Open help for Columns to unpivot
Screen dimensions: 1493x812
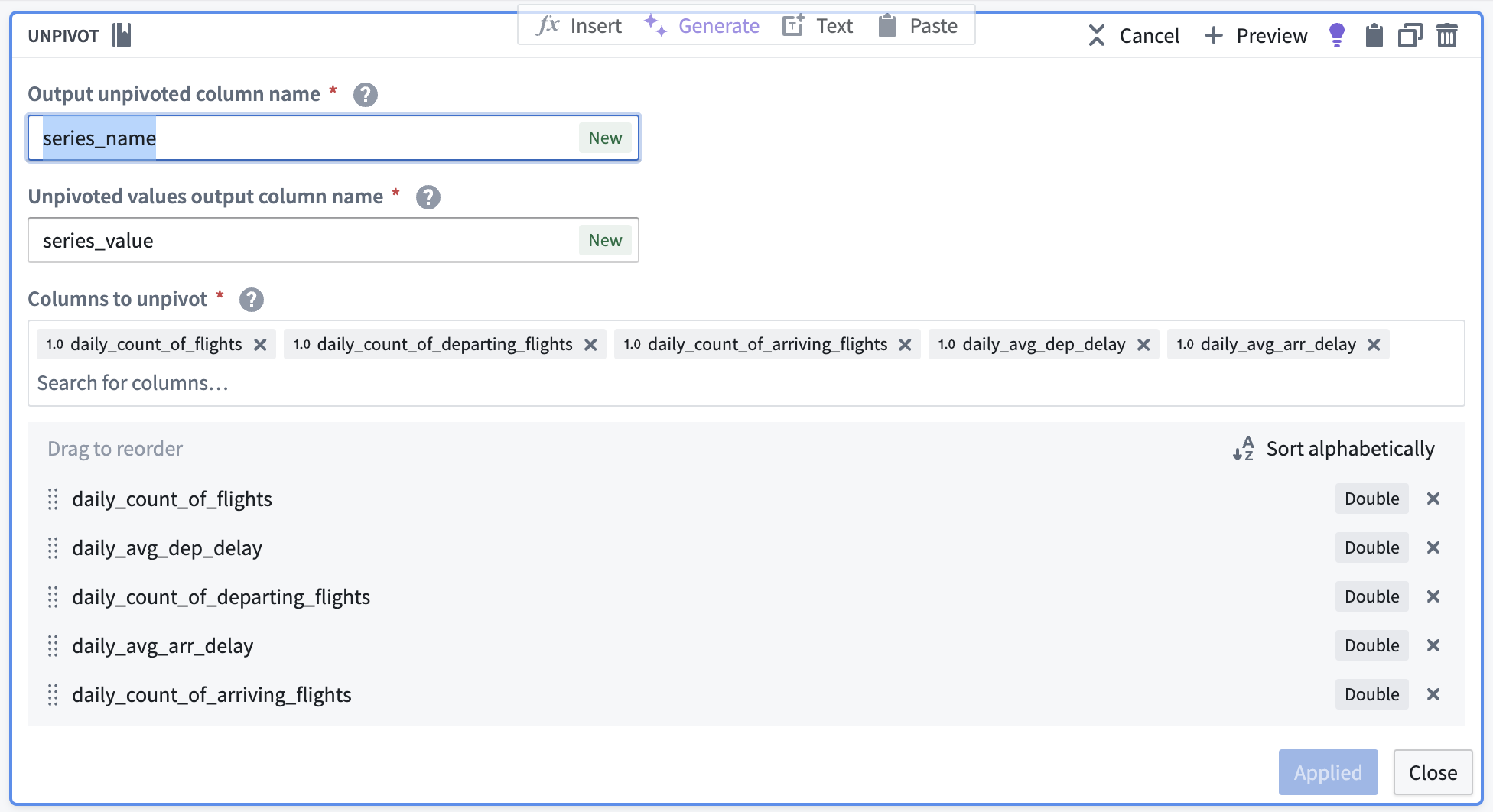tap(252, 300)
